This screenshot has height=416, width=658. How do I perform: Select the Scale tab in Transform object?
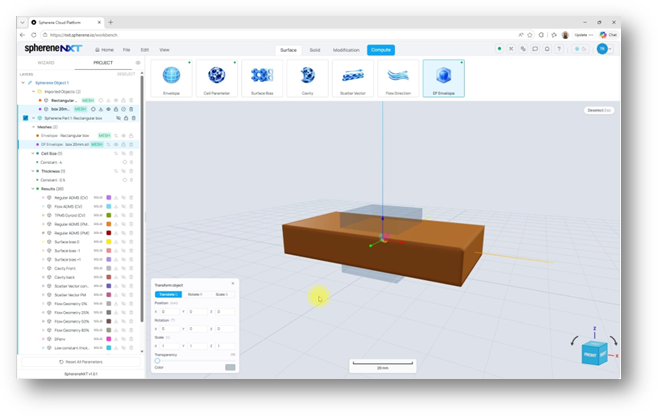[221, 295]
